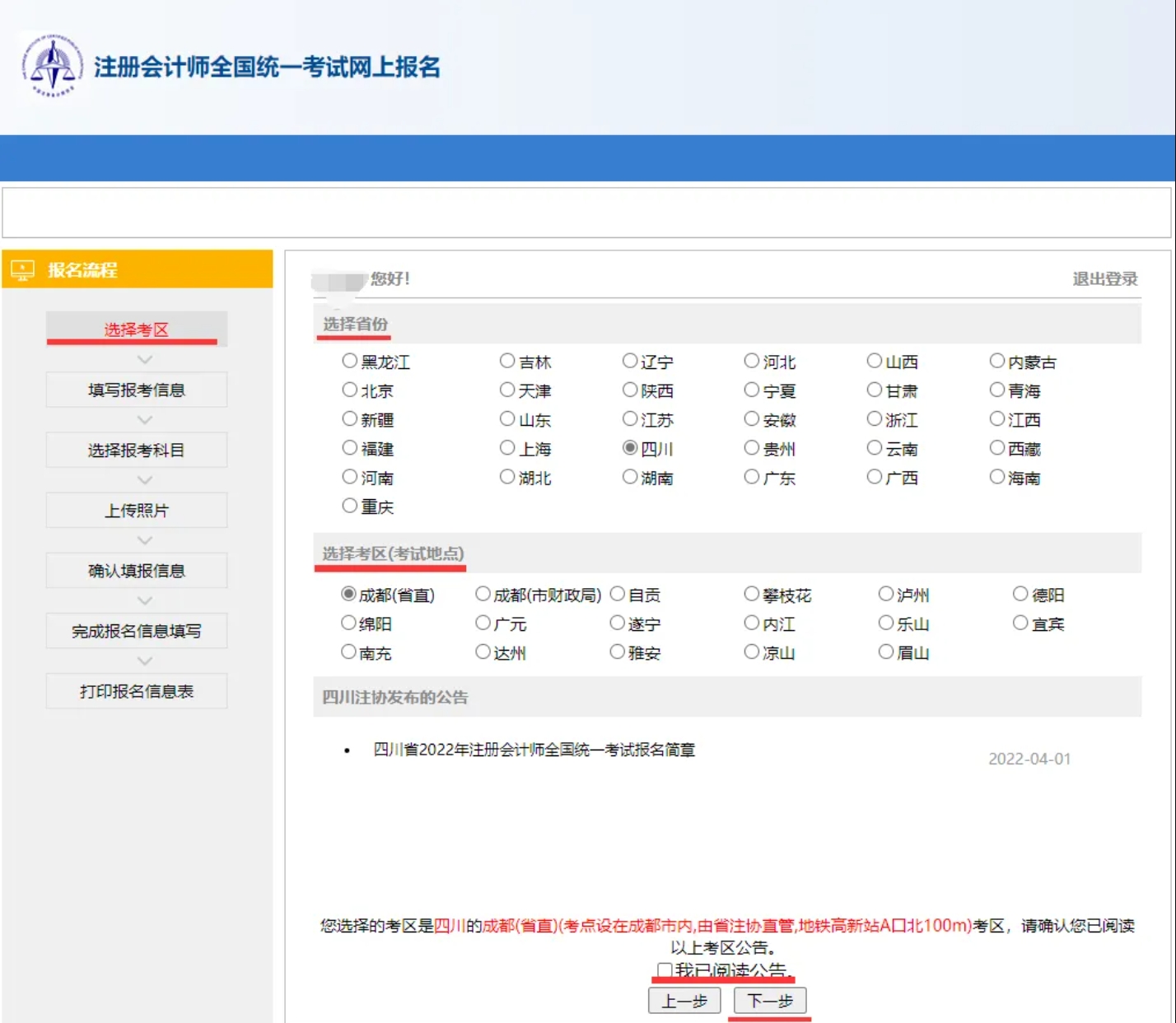Select the 上海 option
The image size is (1176, 1023).
point(507,447)
